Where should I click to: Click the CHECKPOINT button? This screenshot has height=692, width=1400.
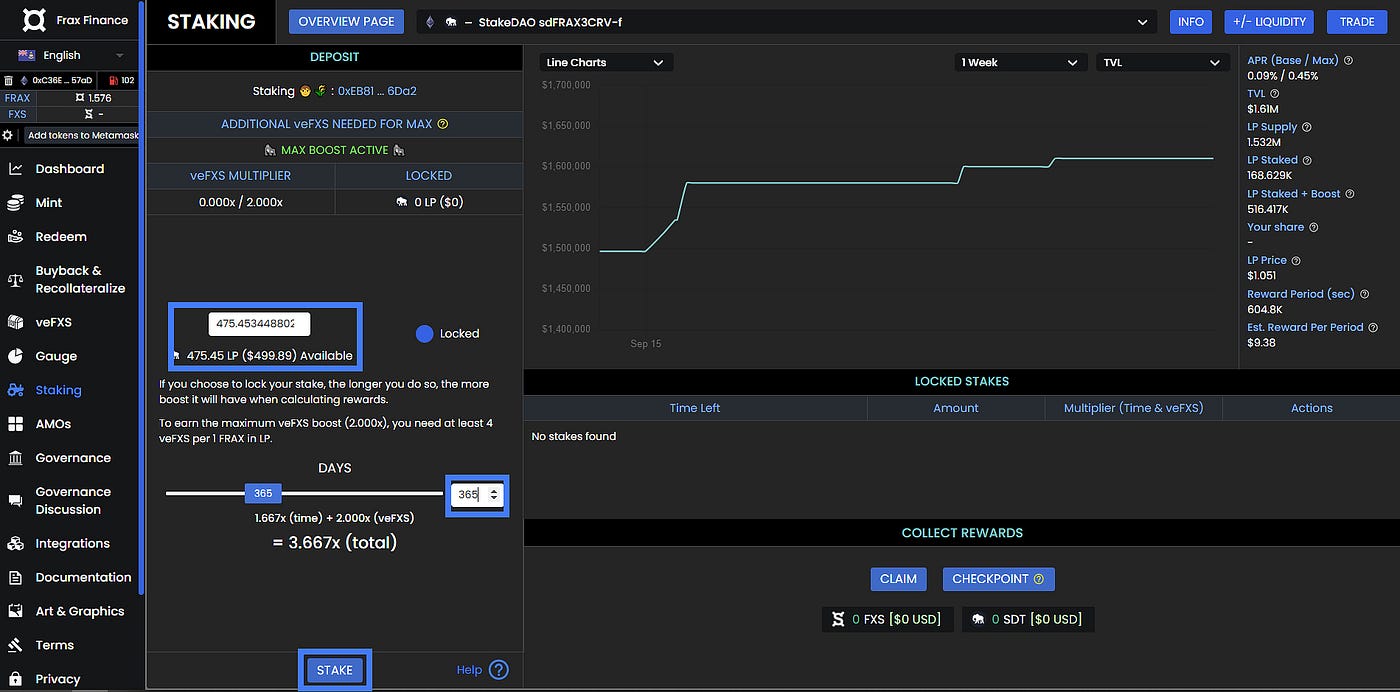click(998, 579)
